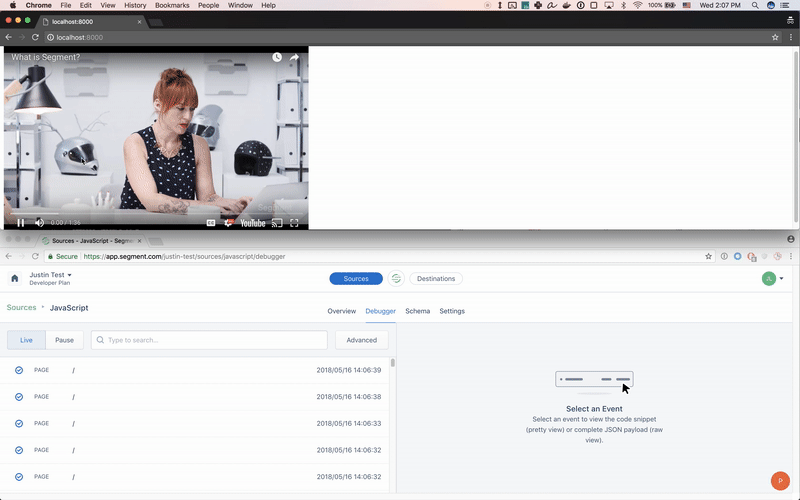Bookmark localhost page with star
The image size is (800, 500).
click(775, 37)
